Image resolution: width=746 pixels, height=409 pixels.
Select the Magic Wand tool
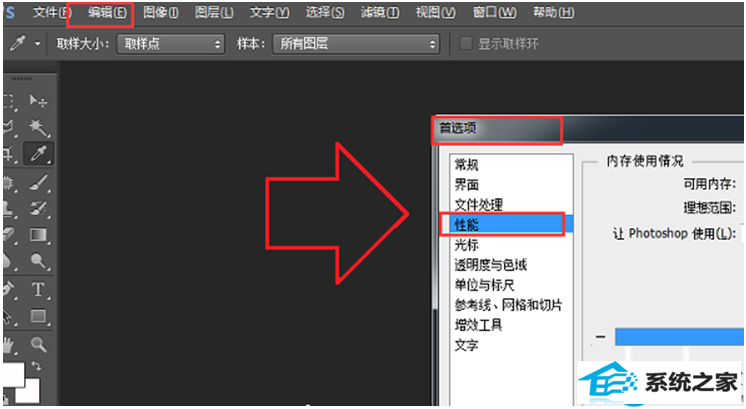[38, 127]
